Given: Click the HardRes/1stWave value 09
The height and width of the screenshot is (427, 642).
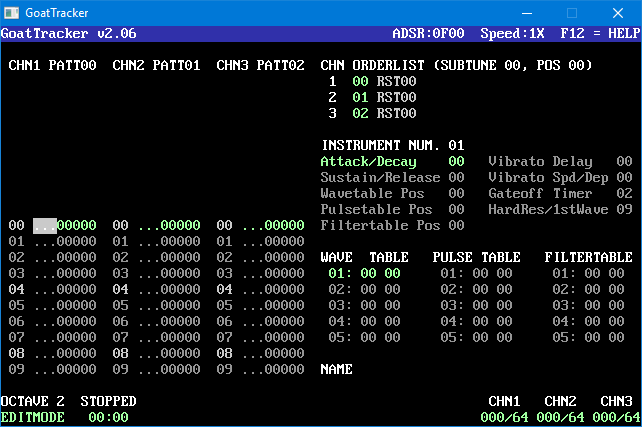Looking at the screenshot, I should pos(624,209).
